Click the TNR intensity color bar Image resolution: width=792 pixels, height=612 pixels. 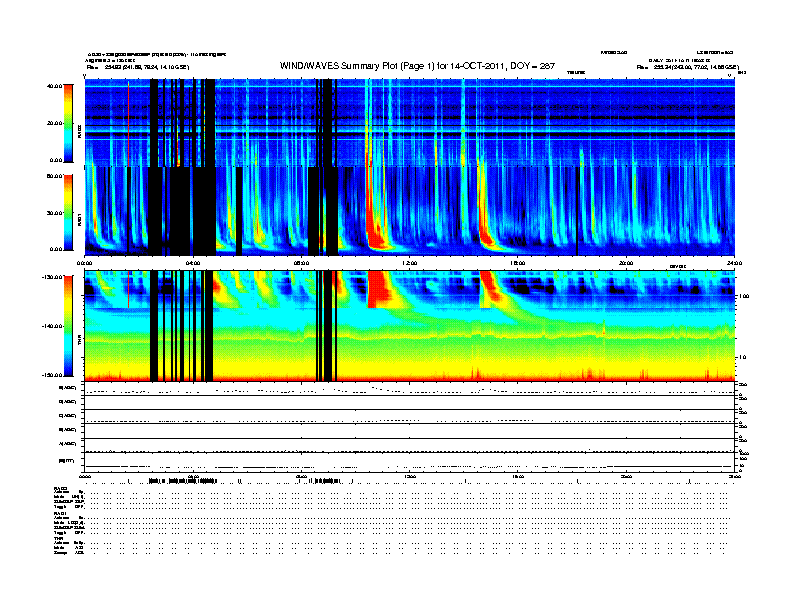coord(68,326)
